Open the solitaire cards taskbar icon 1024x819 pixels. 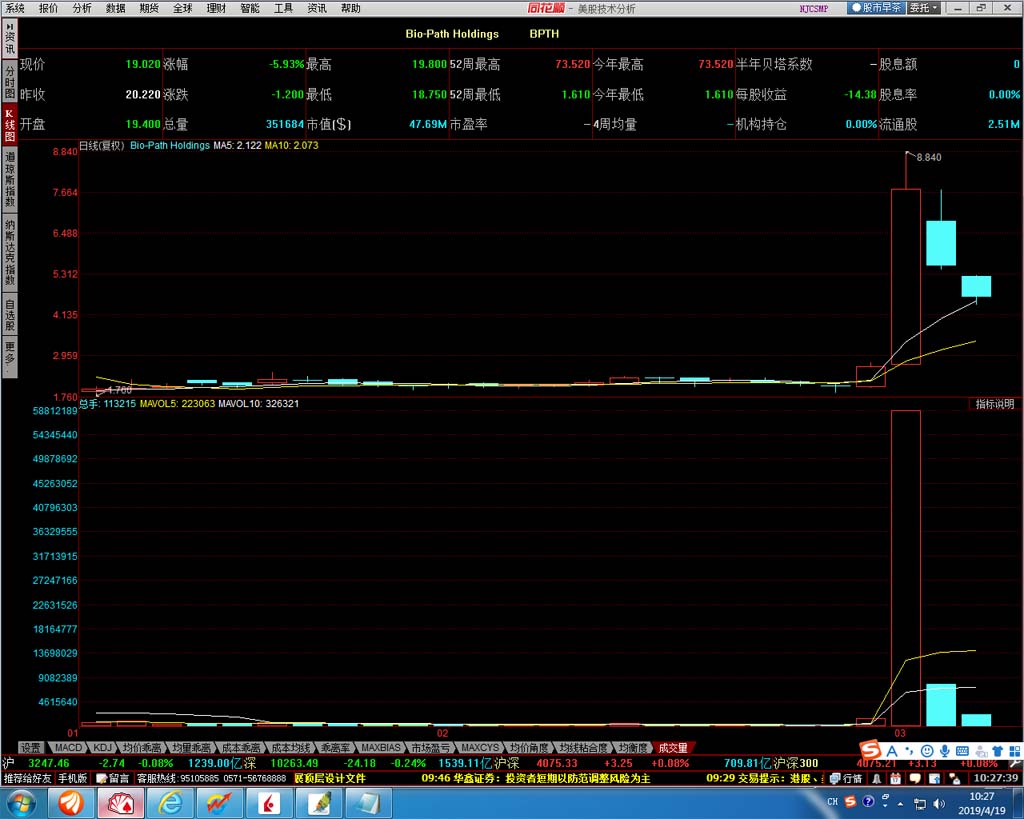coord(121,803)
